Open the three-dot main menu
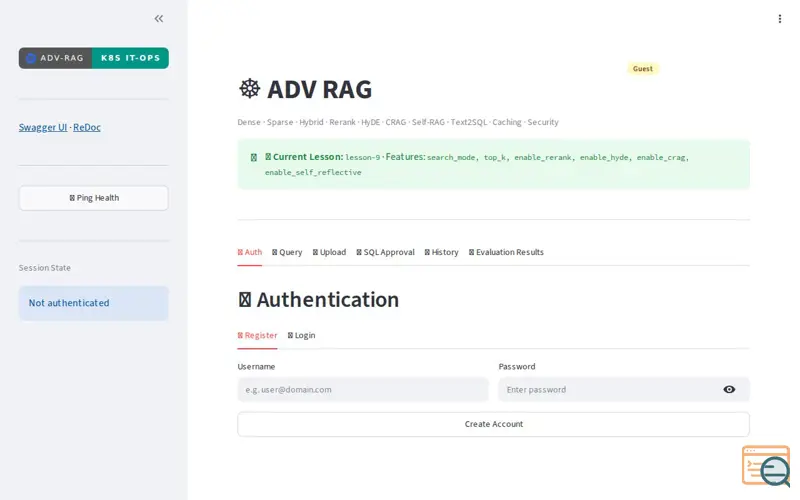 tap(779, 19)
